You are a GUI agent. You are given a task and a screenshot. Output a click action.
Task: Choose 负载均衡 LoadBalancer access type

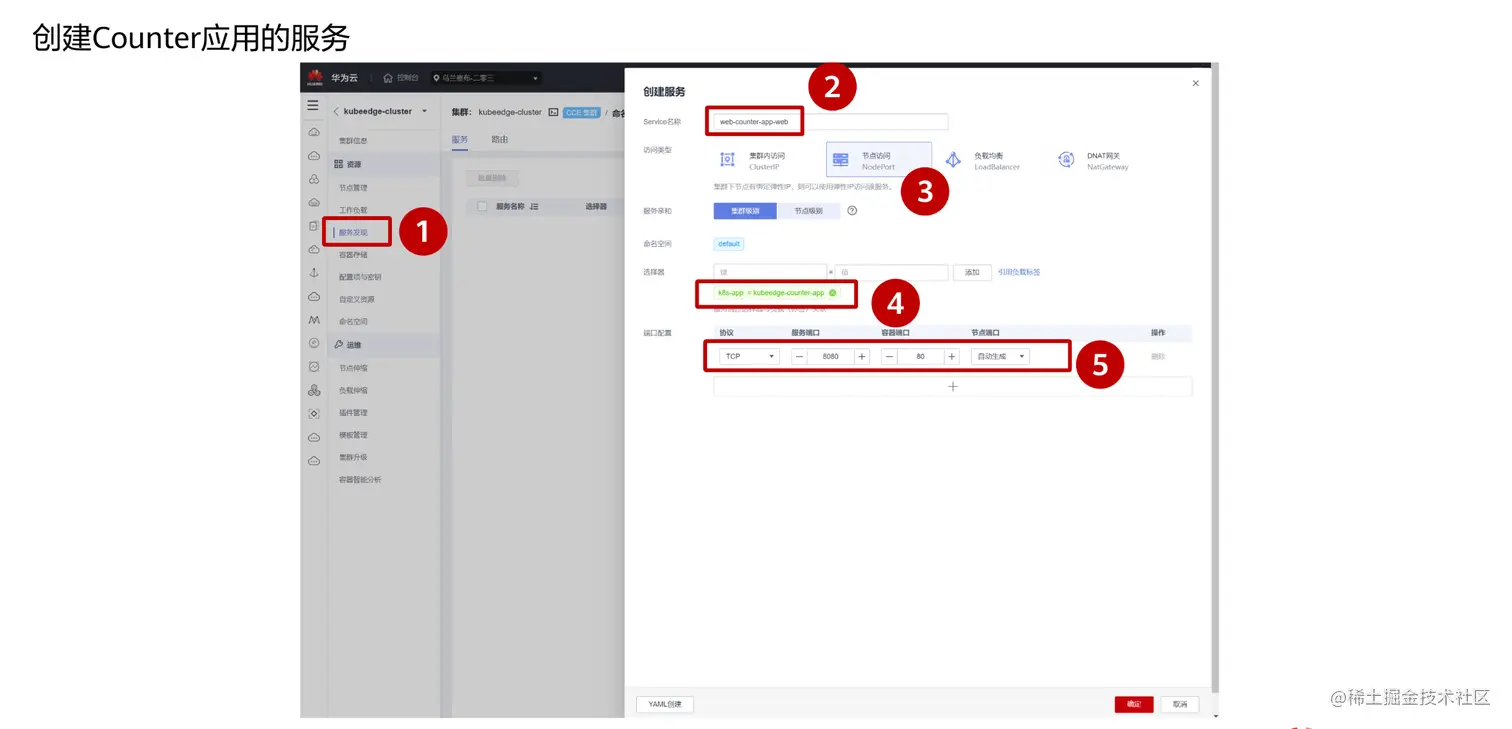click(x=990, y=160)
